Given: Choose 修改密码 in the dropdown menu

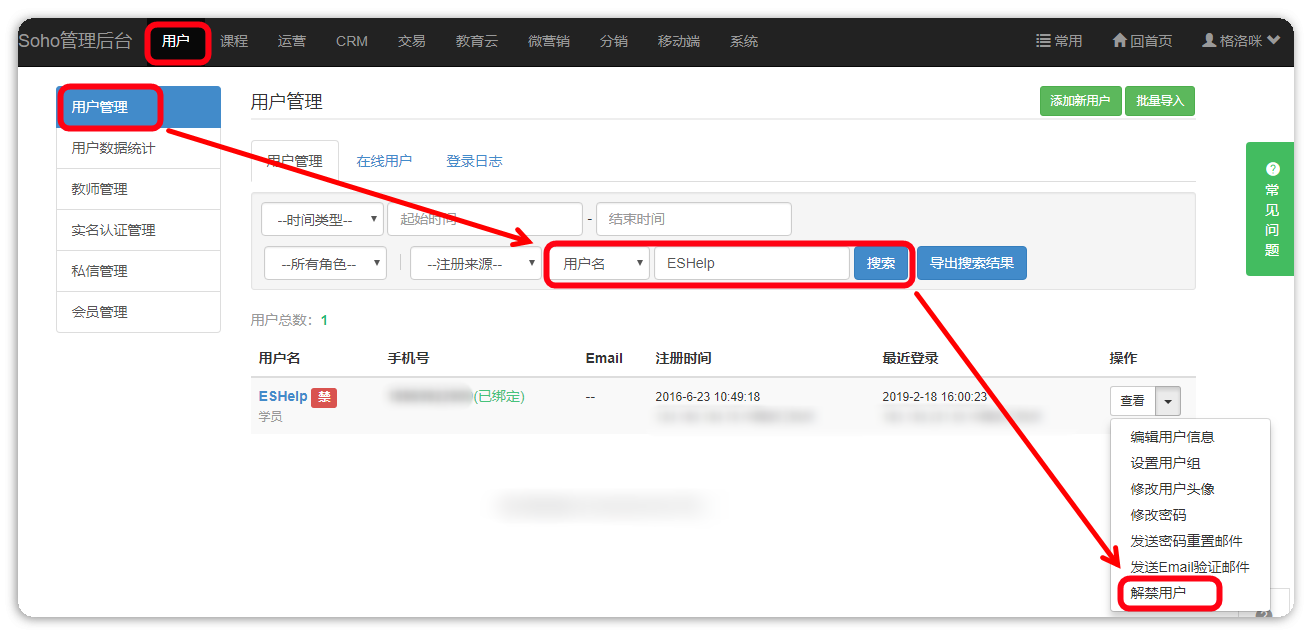Looking at the screenshot, I should [x=1158, y=515].
